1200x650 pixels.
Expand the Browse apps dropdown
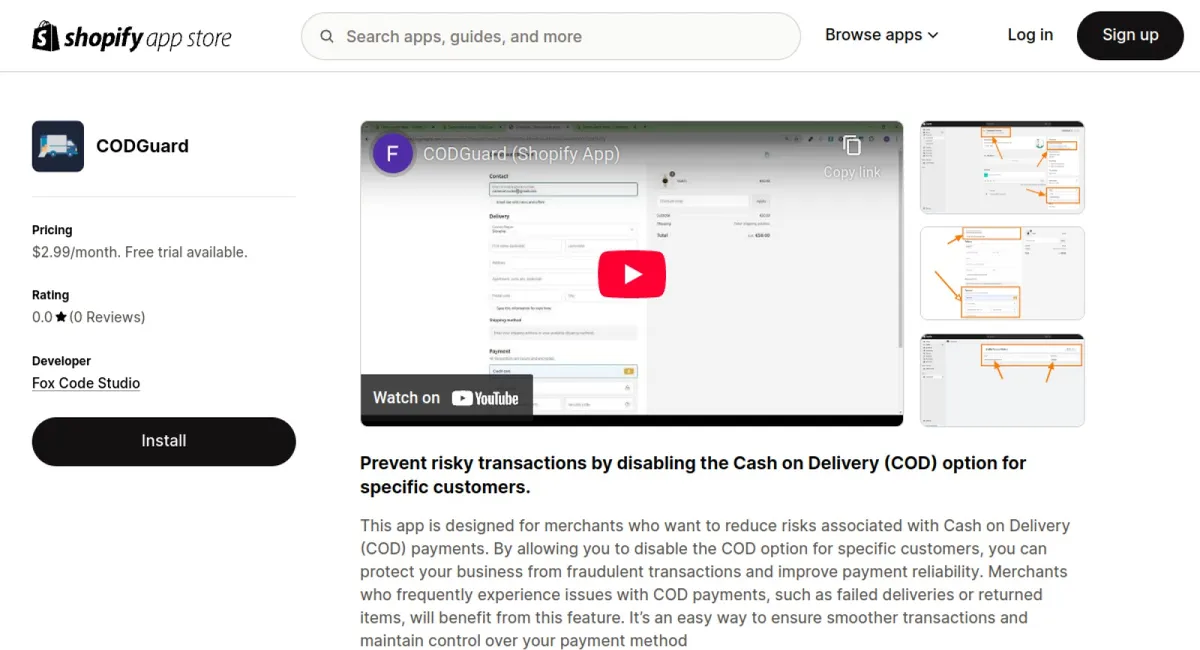(x=882, y=35)
